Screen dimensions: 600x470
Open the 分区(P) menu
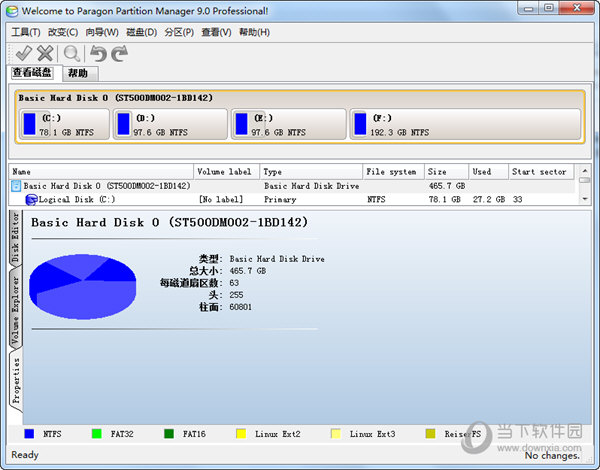tap(179, 32)
